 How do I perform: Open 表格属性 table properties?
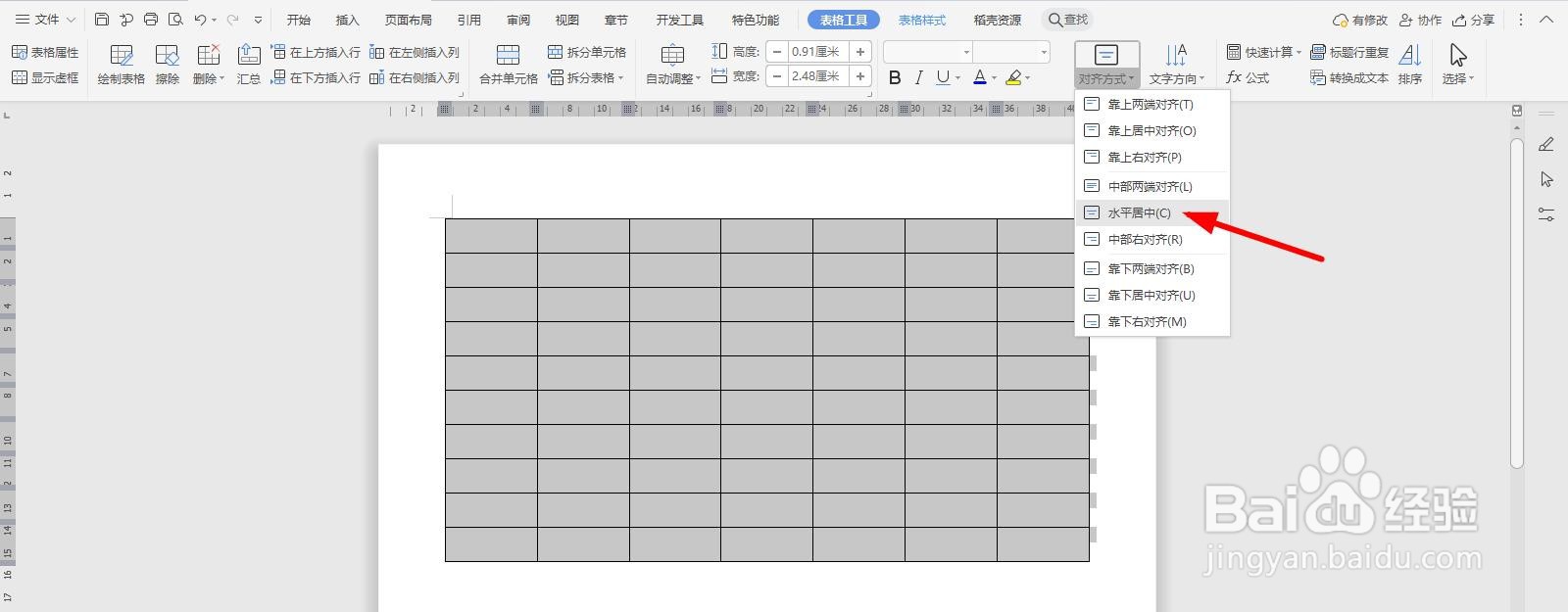click(45, 52)
